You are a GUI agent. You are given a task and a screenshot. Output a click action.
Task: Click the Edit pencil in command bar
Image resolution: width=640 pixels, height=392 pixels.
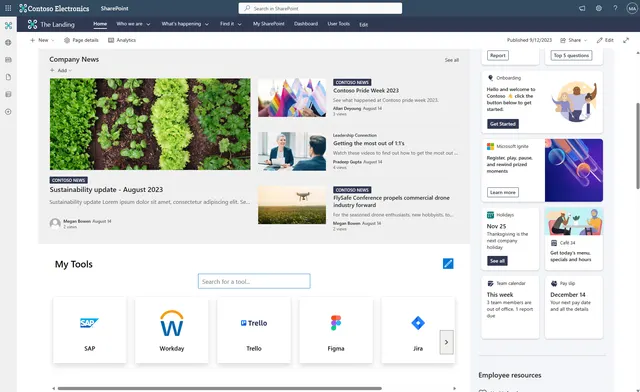[x=605, y=40]
